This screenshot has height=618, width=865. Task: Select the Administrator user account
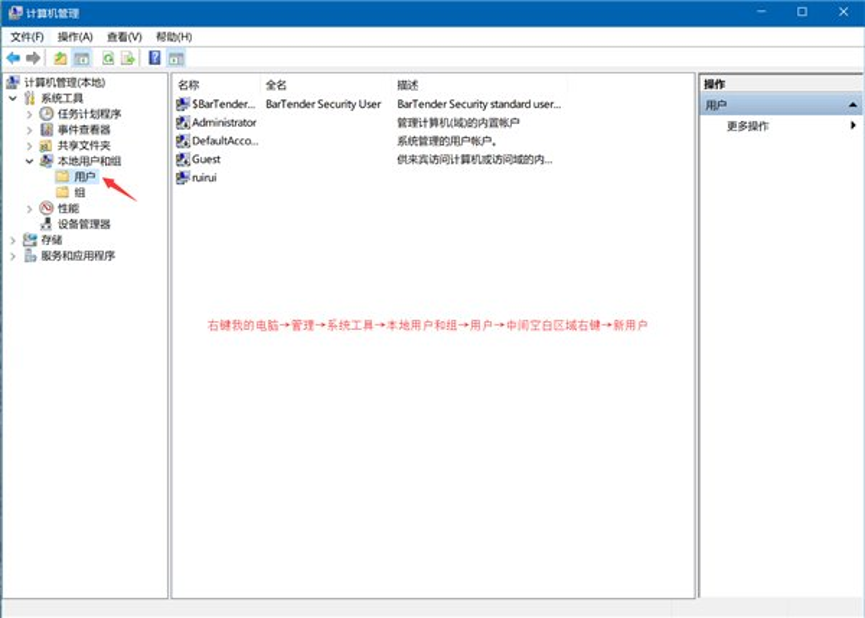tap(224, 122)
